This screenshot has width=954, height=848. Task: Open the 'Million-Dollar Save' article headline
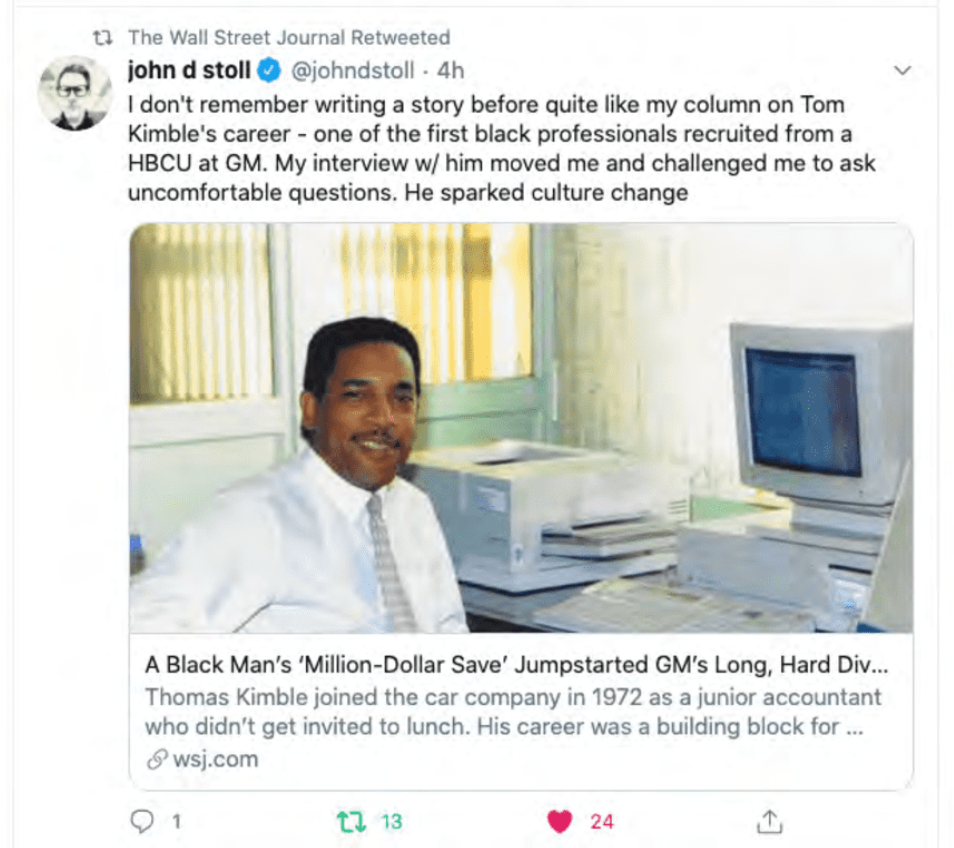tap(517, 665)
